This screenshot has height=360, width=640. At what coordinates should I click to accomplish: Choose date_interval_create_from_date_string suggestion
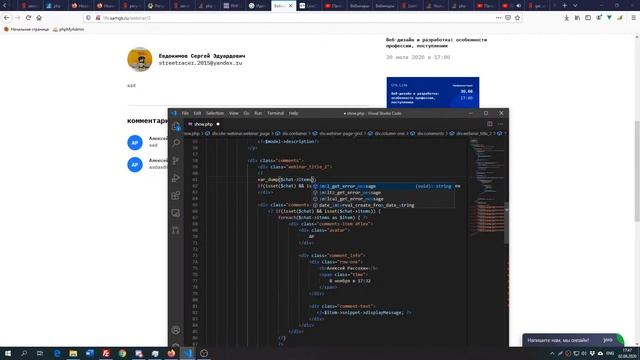click(384, 205)
